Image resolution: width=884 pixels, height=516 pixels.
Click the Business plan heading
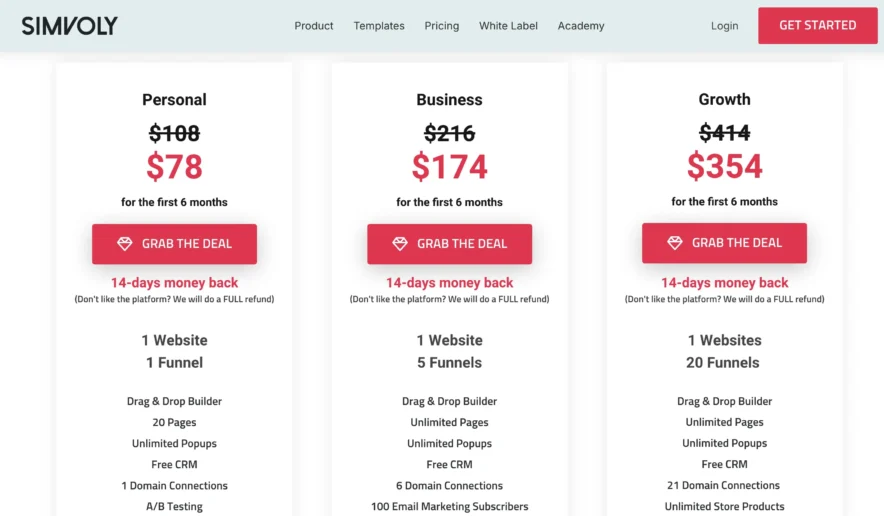point(449,100)
